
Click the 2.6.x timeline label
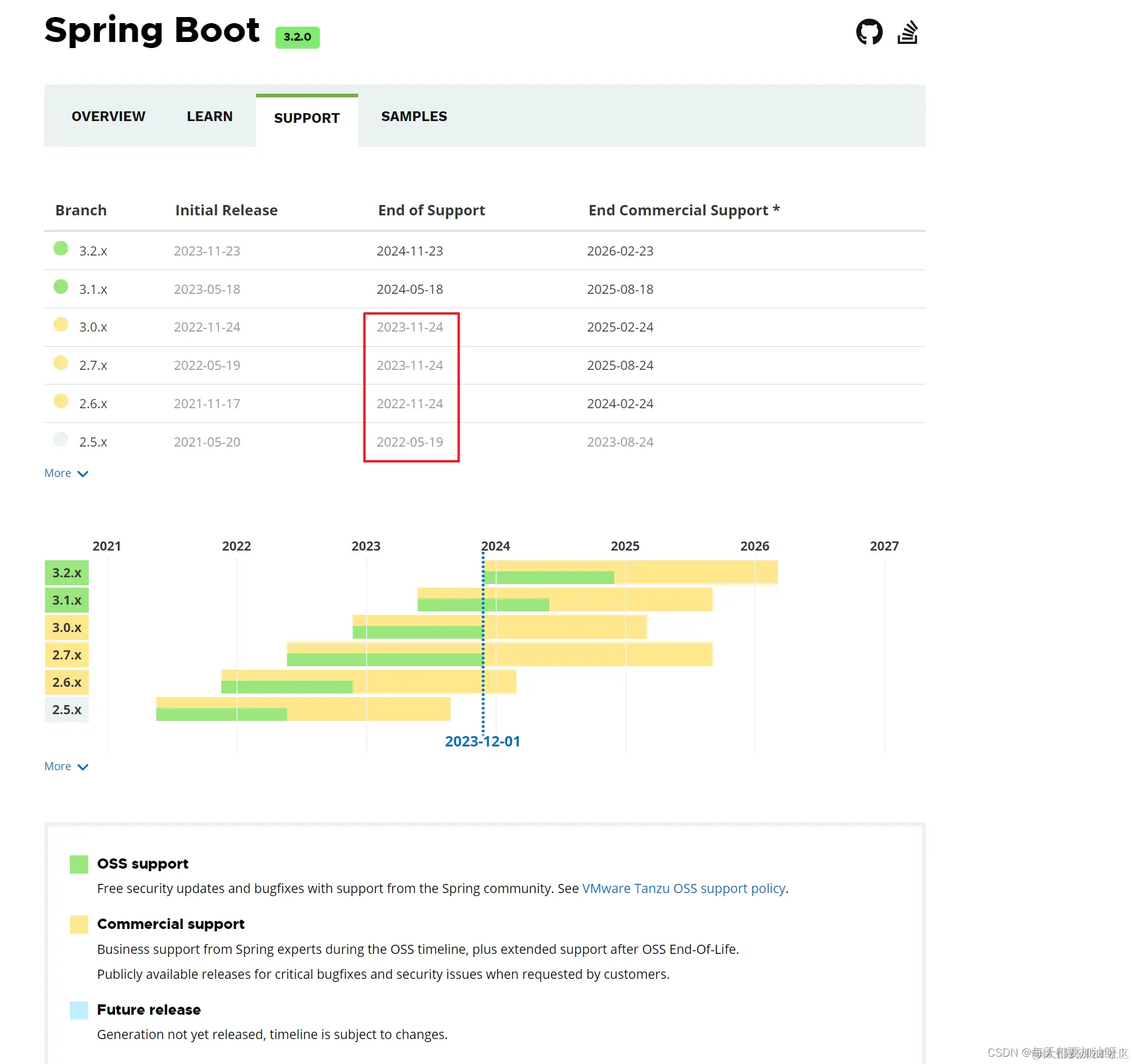coord(67,682)
